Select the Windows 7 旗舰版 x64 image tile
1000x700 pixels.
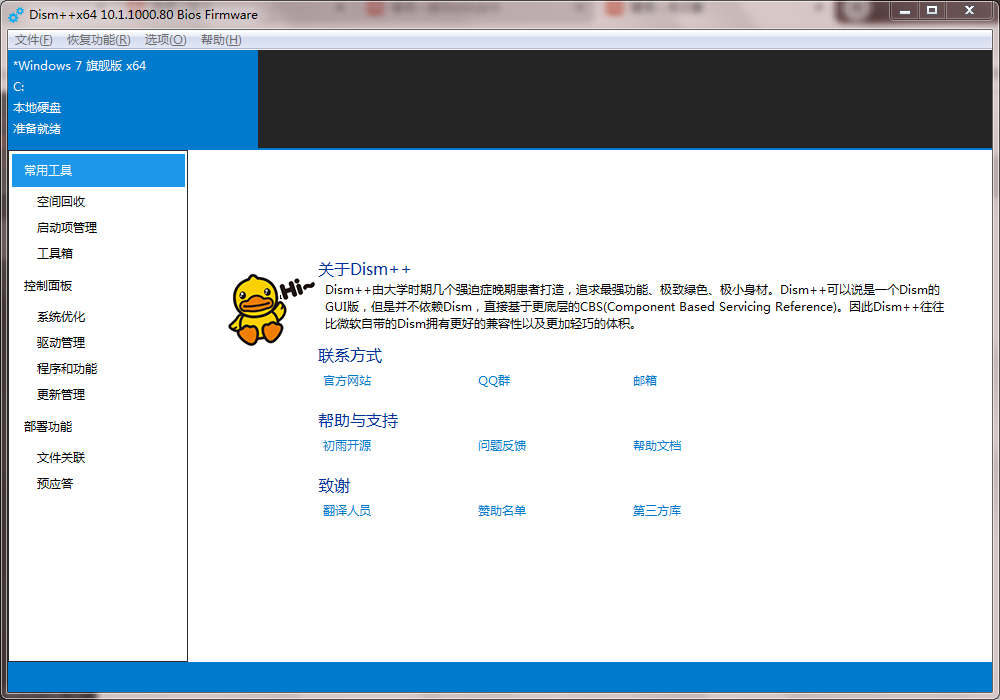pos(133,99)
